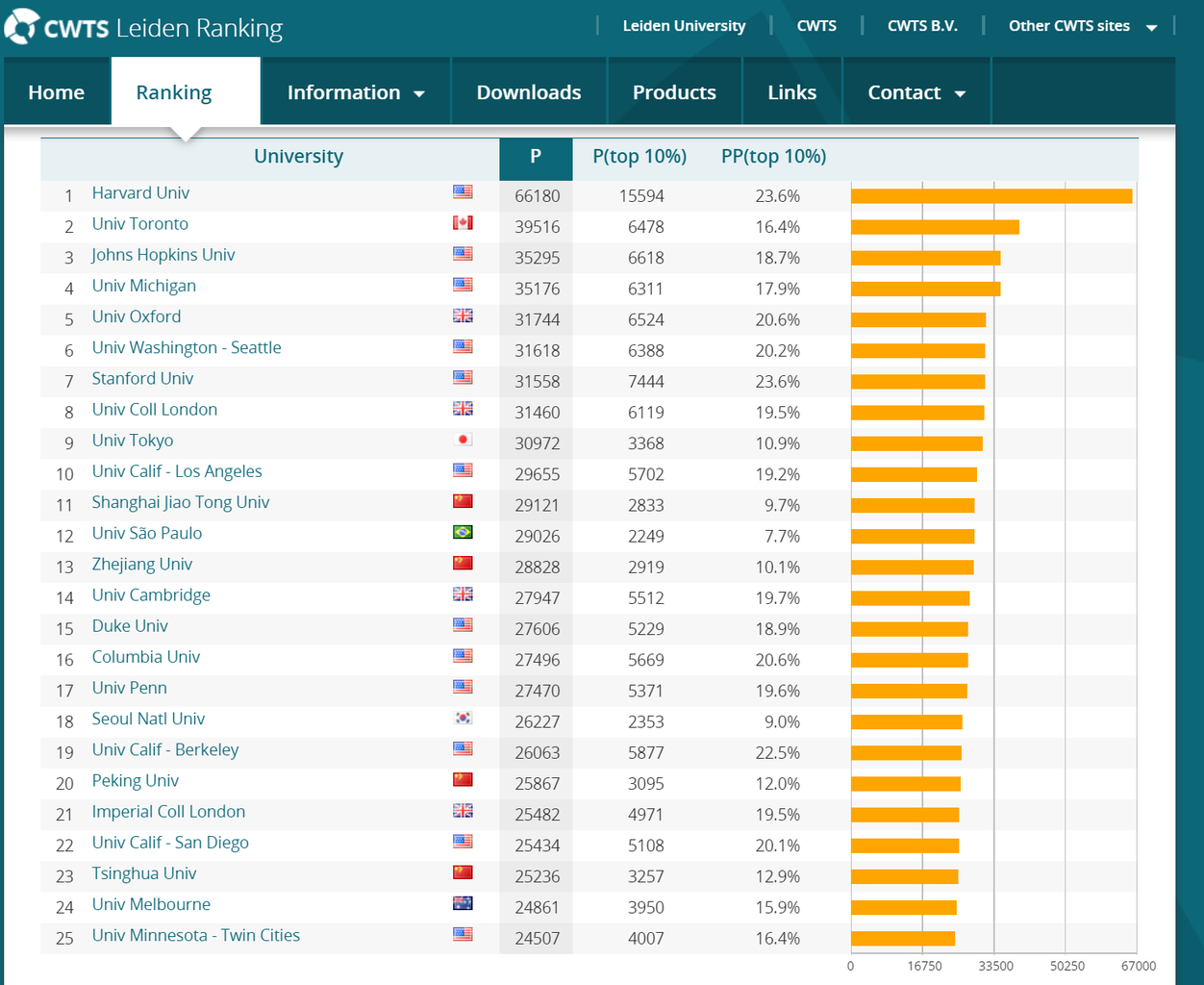Select Seoul Natl Univ's P value 26227
The height and width of the screenshot is (985, 1204).
point(537,721)
